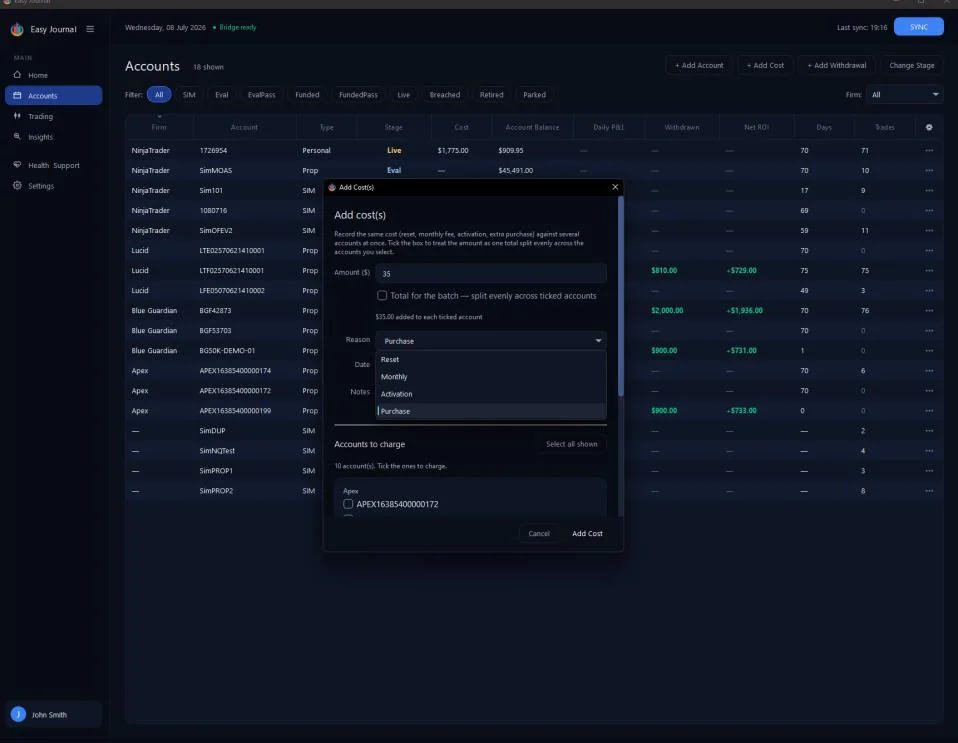
Task: Click the Change Stage button
Action: coord(912,65)
